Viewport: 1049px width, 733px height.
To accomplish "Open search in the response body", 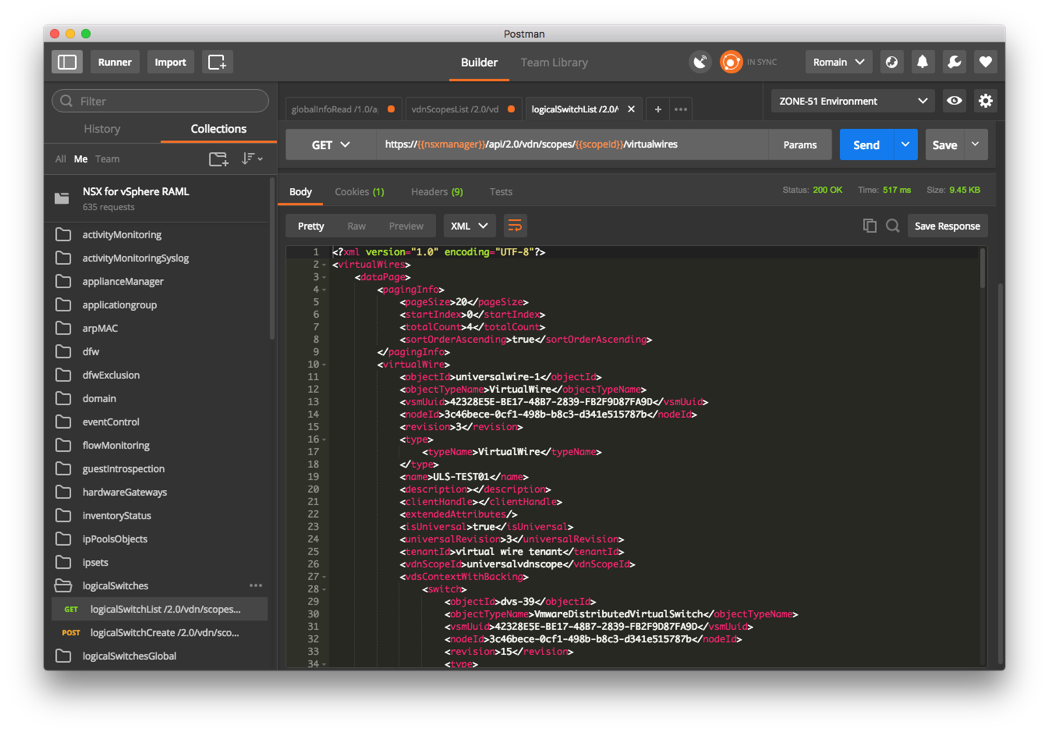I will [893, 226].
